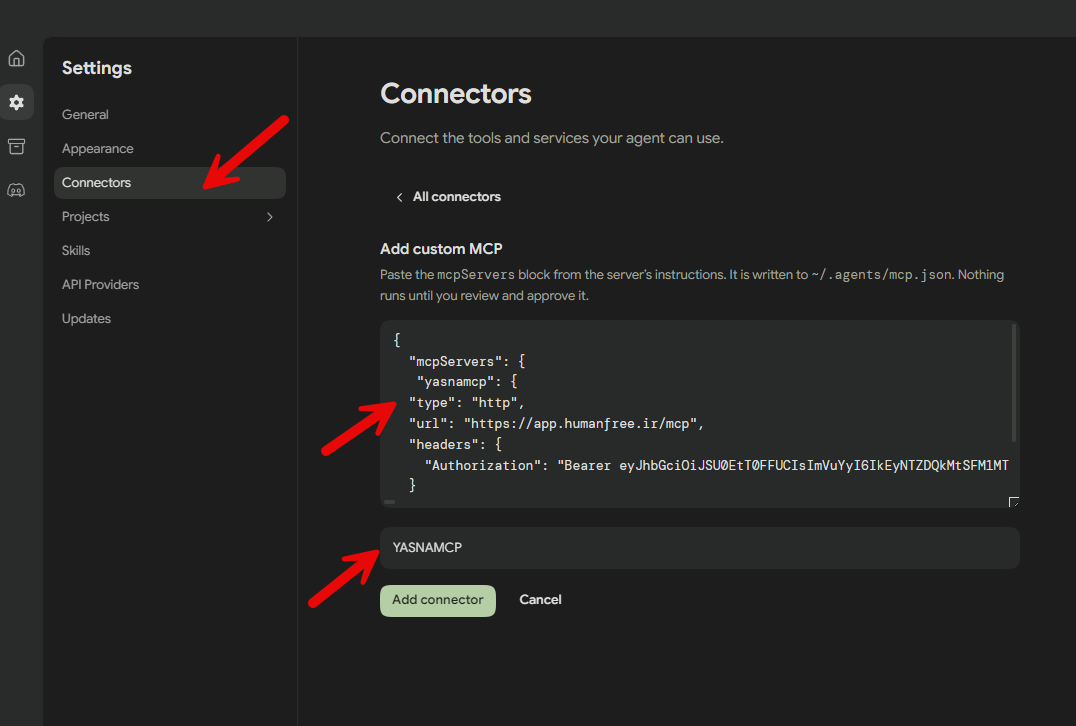Click the "Settings" sidebar heading
1076x726 pixels.
97,68
